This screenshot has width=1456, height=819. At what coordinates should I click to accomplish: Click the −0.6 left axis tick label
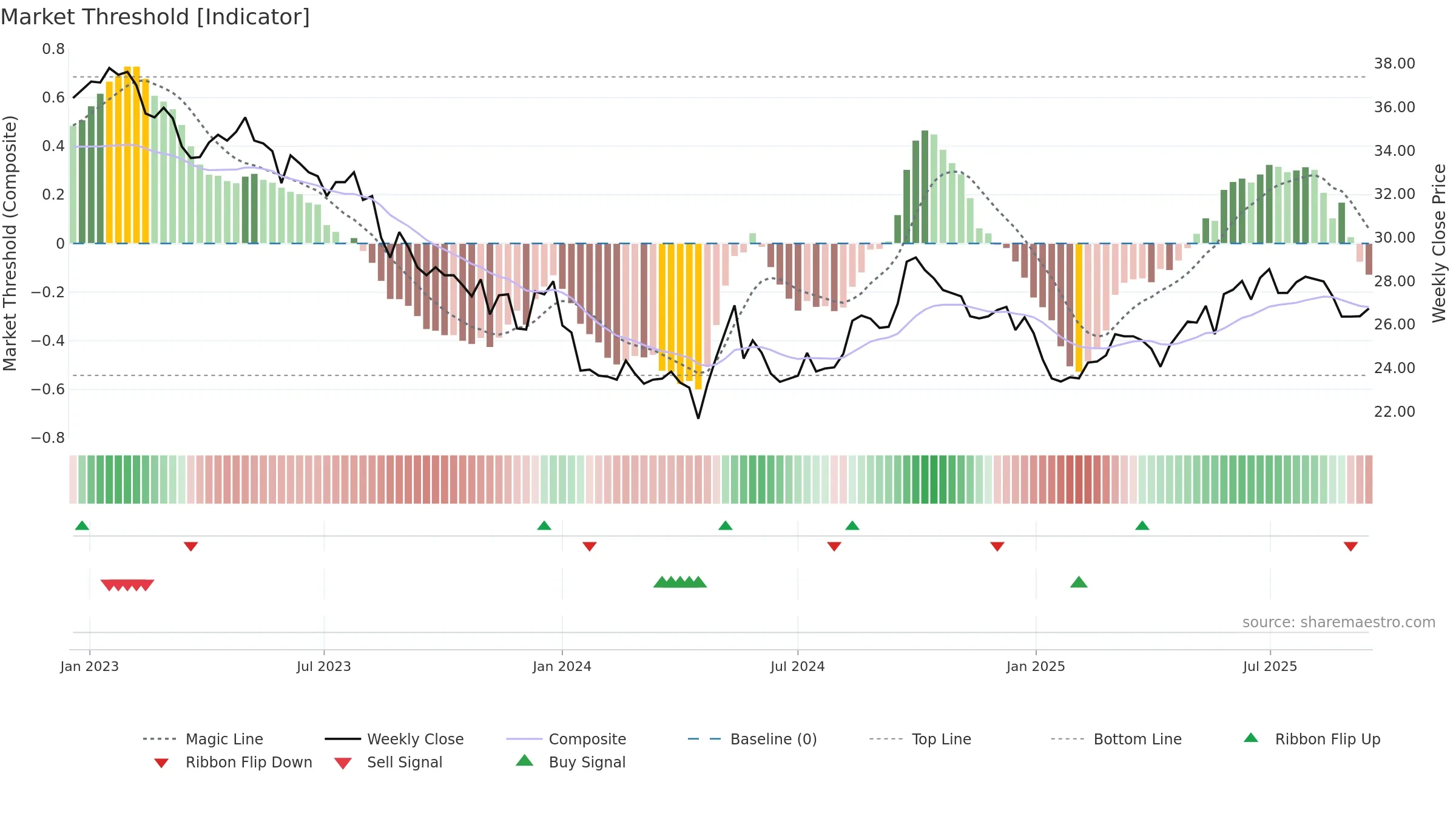pos(48,389)
